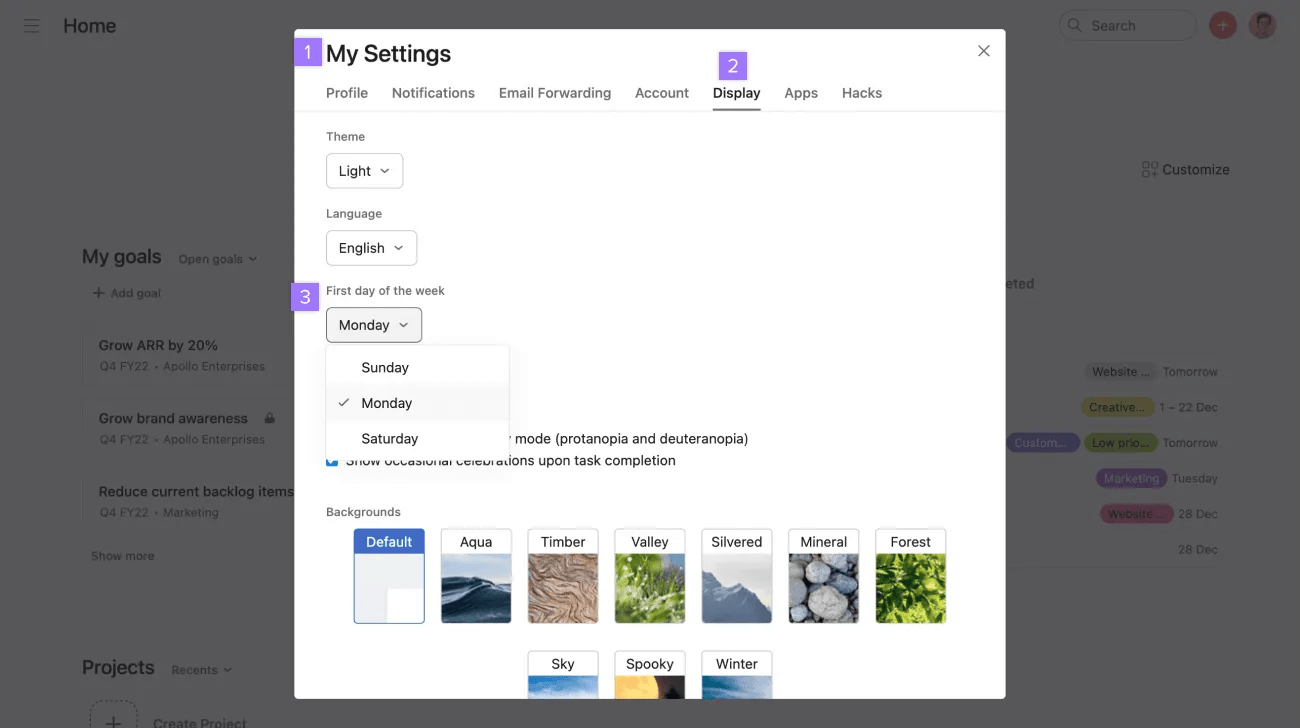
Task: Click the Customize widgets icon
Action: pos(1149,170)
